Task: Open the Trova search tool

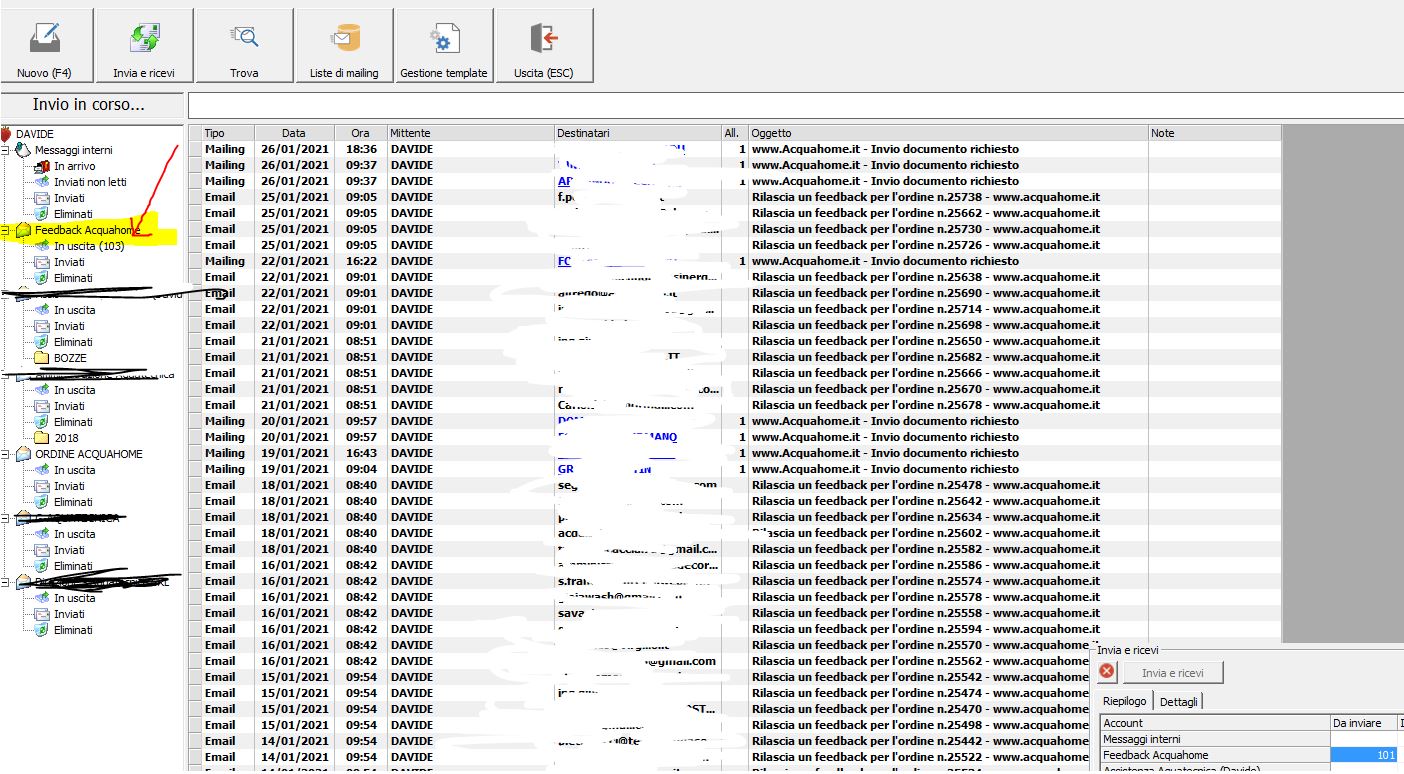Action: pyautogui.click(x=244, y=46)
